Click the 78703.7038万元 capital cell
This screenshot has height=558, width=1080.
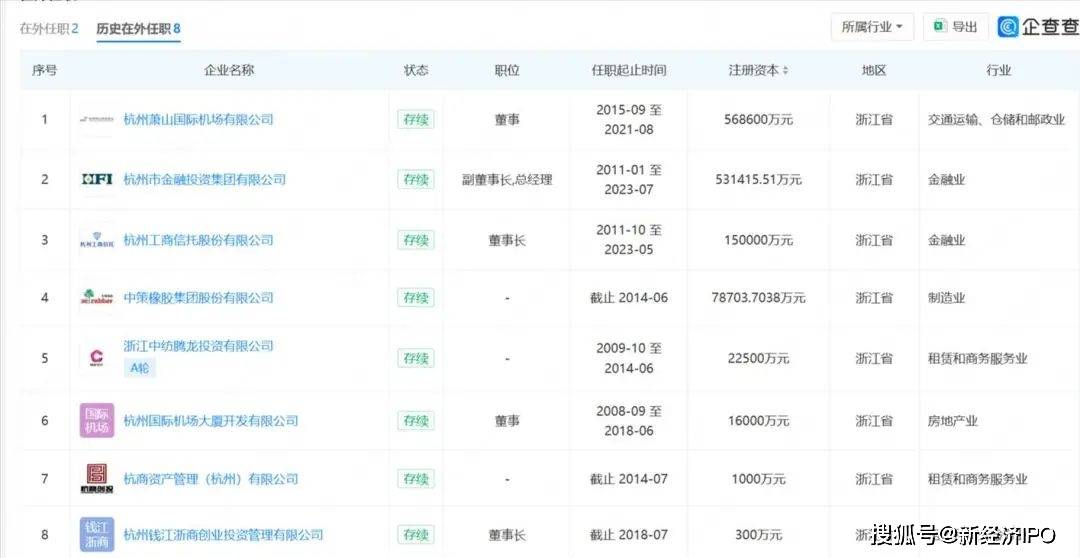point(758,298)
